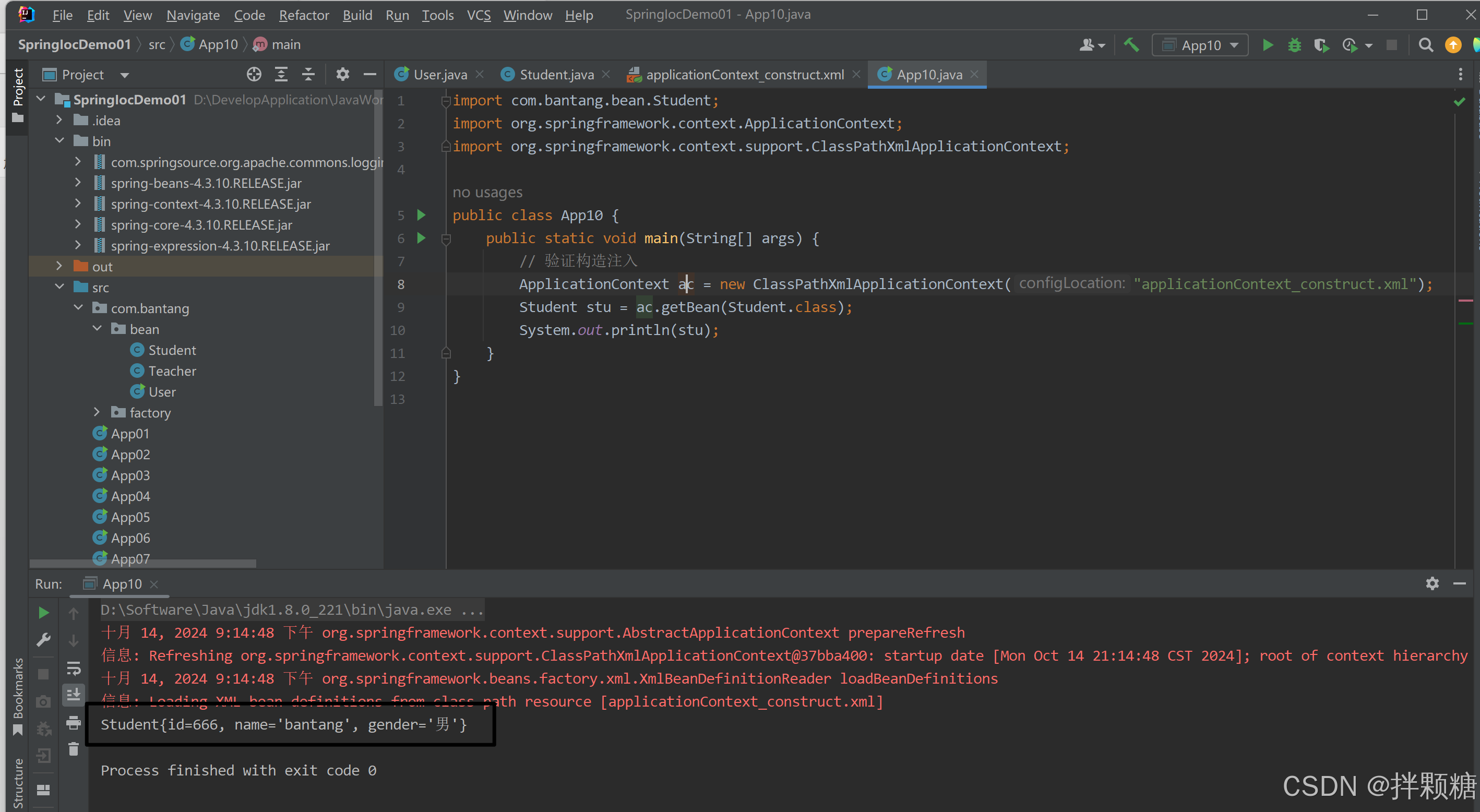
Task: Click the Build project hammer icon
Action: coord(1131,45)
